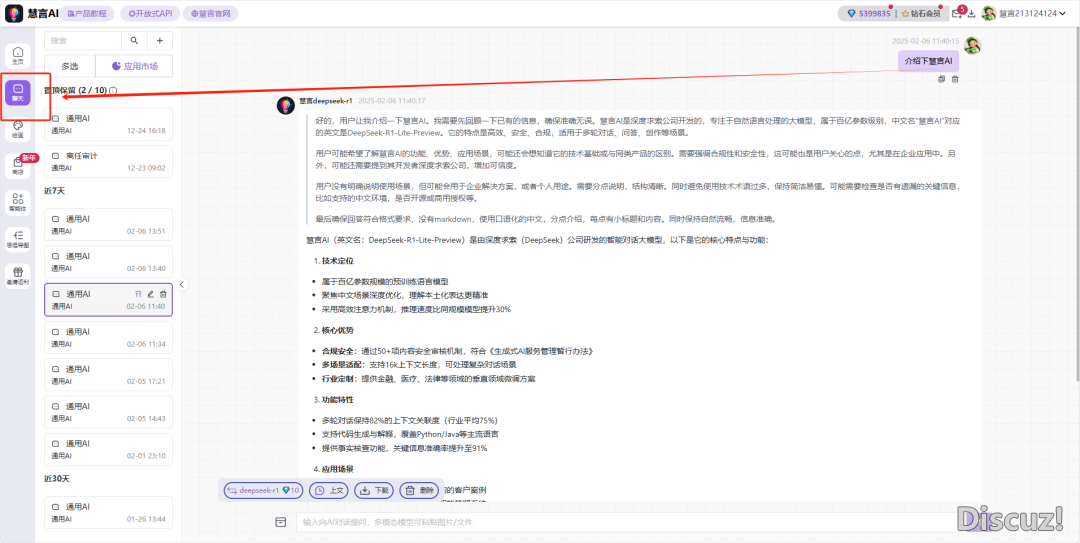Viewport: 1080px width, 543px height.
Task: Click the search magnifier icon
Action: point(134,41)
